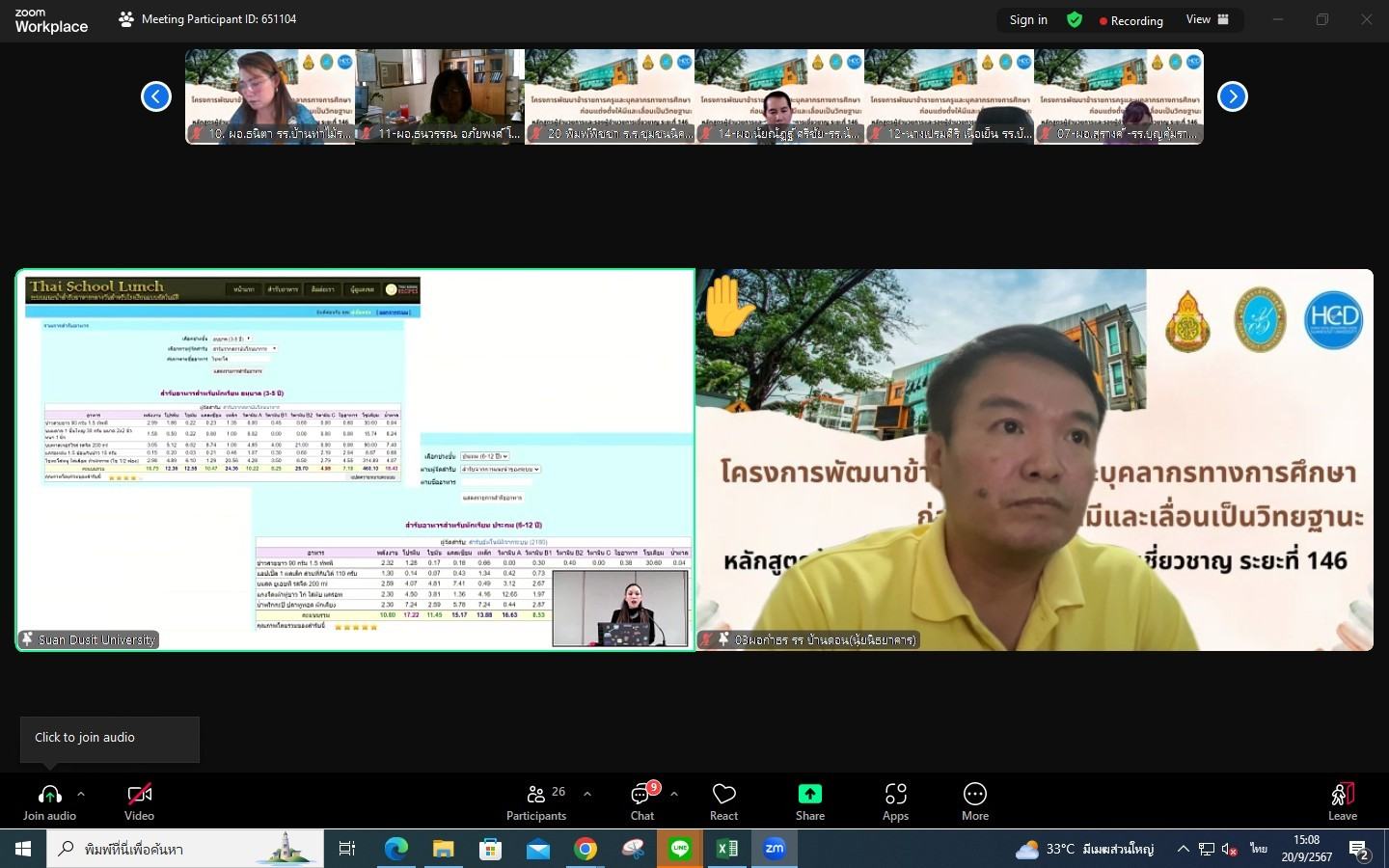Expand the chevron next to Participants
The width and height of the screenshot is (1389, 868).
click(x=587, y=795)
